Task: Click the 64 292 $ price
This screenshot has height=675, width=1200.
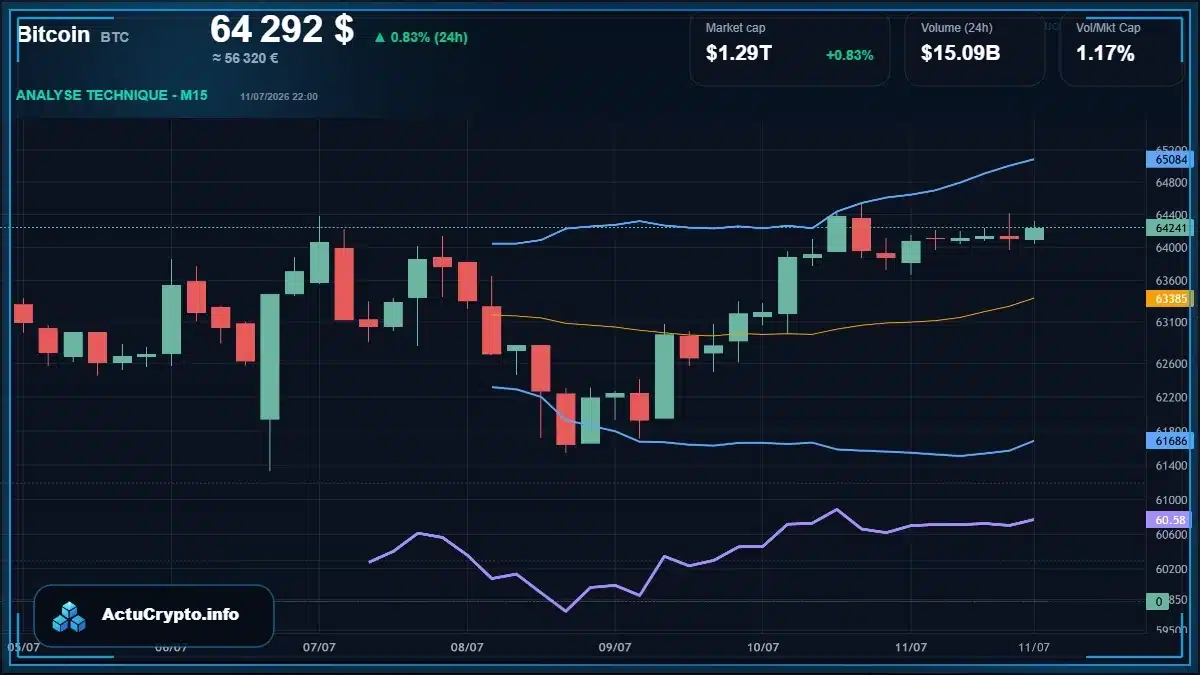Action: click(282, 29)
